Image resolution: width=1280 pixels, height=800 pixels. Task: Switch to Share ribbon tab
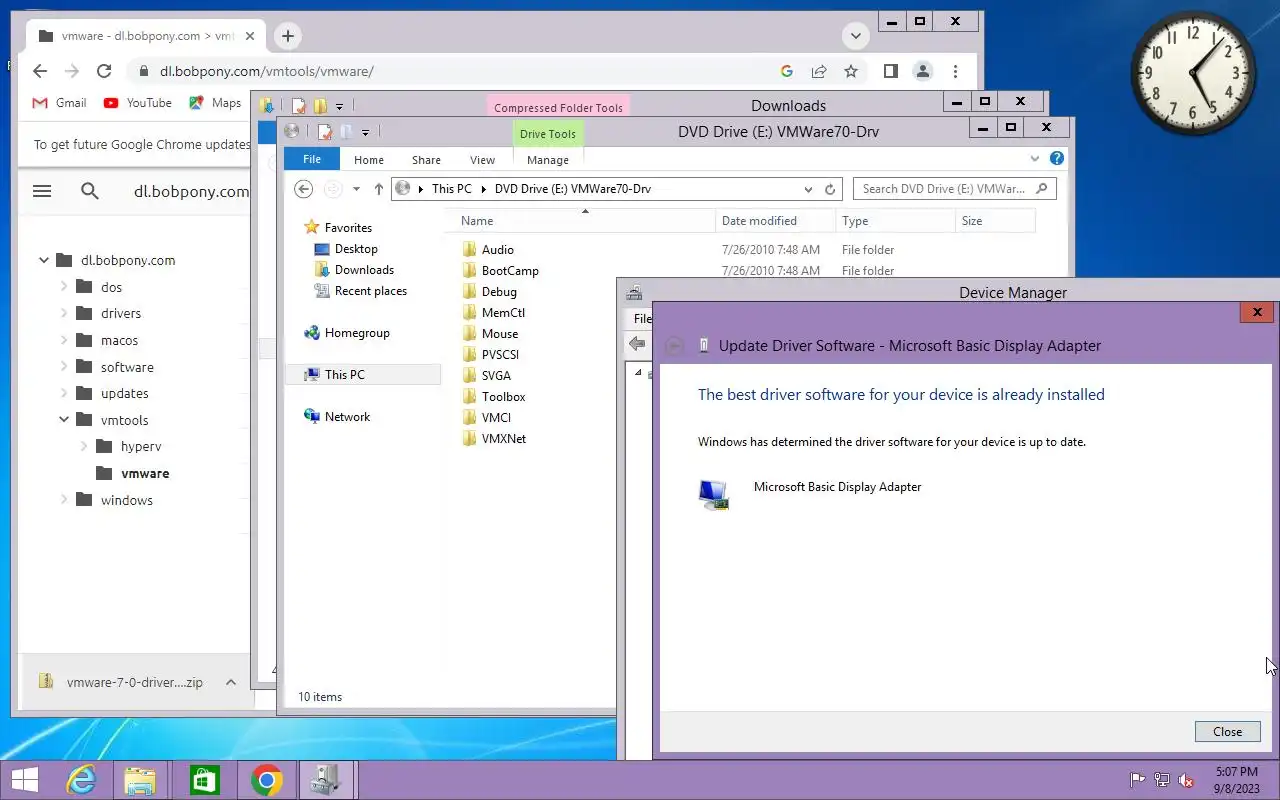[x=426, y=160]
